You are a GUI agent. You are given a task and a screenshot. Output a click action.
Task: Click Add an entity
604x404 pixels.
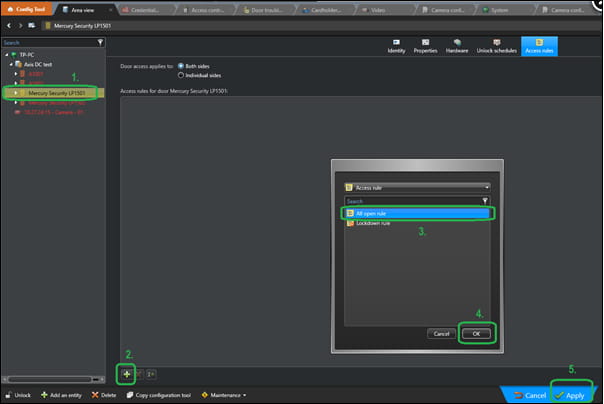click(62, 395)
